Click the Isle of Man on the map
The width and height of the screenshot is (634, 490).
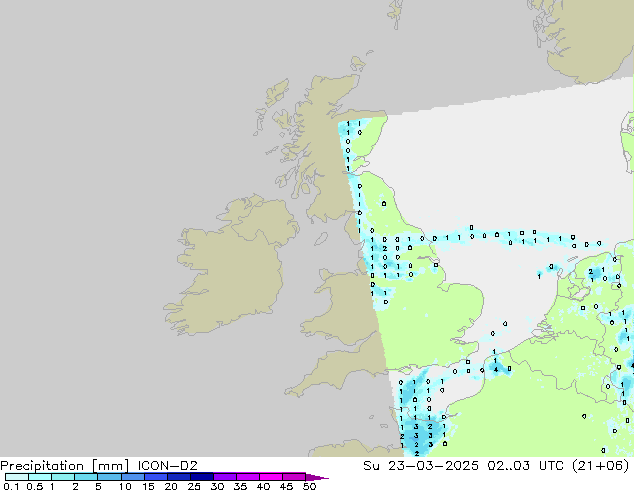click(x=321, y=239)
